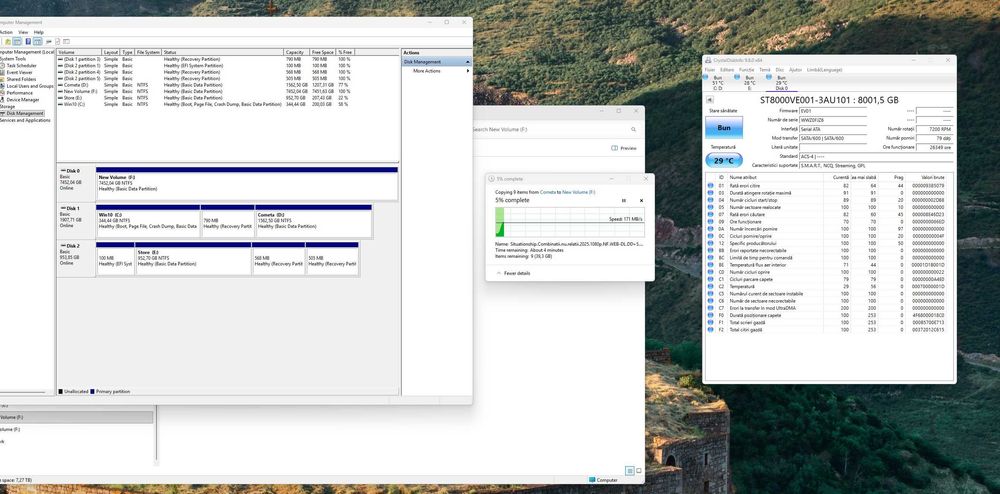Viewport: 1000px width, 494px height.
Task: Collapse Disk Management section in Actions pane
Action: pos(467,62)
